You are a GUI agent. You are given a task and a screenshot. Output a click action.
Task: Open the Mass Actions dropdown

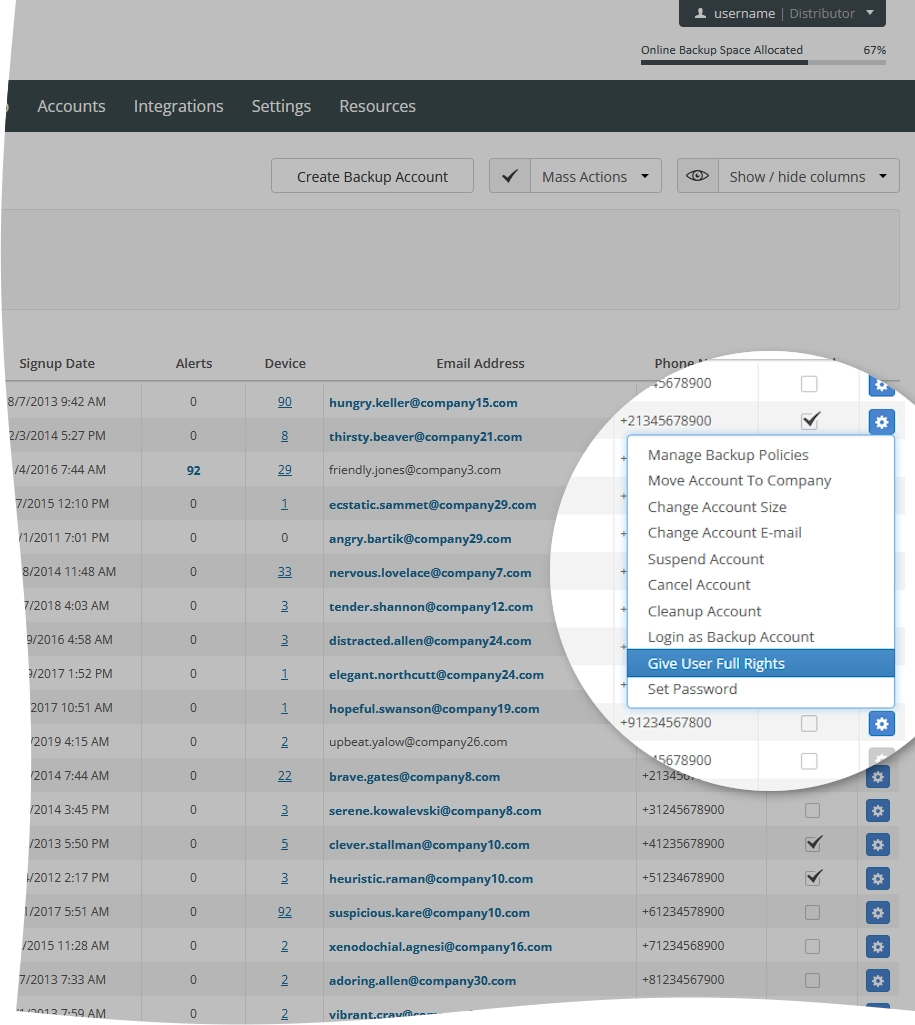tap(595, 176)
